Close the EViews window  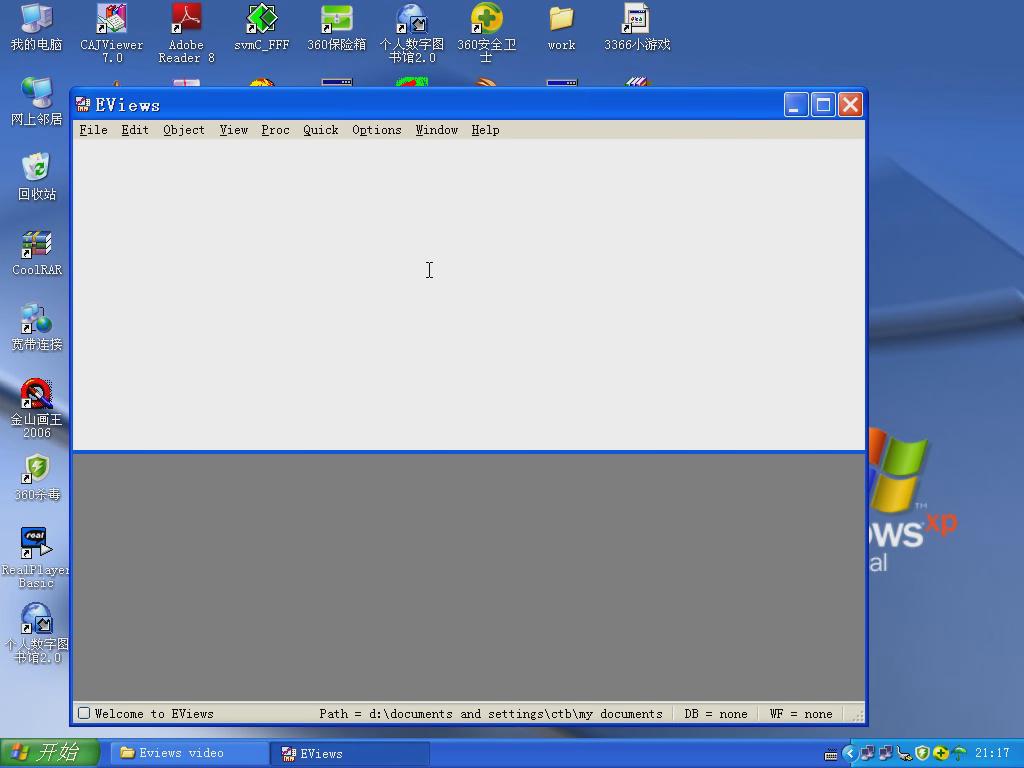[850, 104]
